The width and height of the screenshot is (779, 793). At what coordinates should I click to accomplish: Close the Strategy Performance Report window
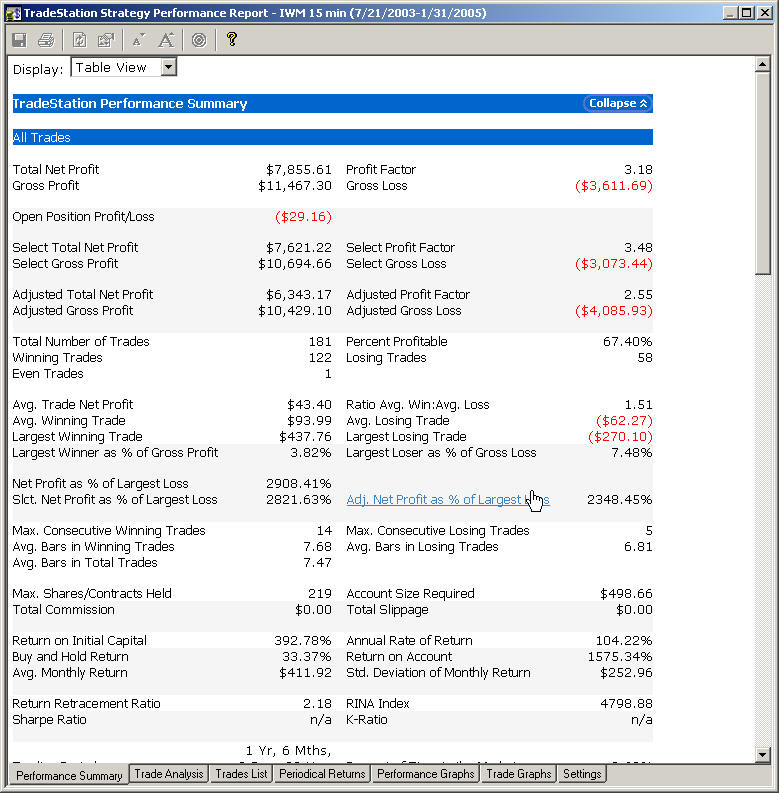point(764,13)
